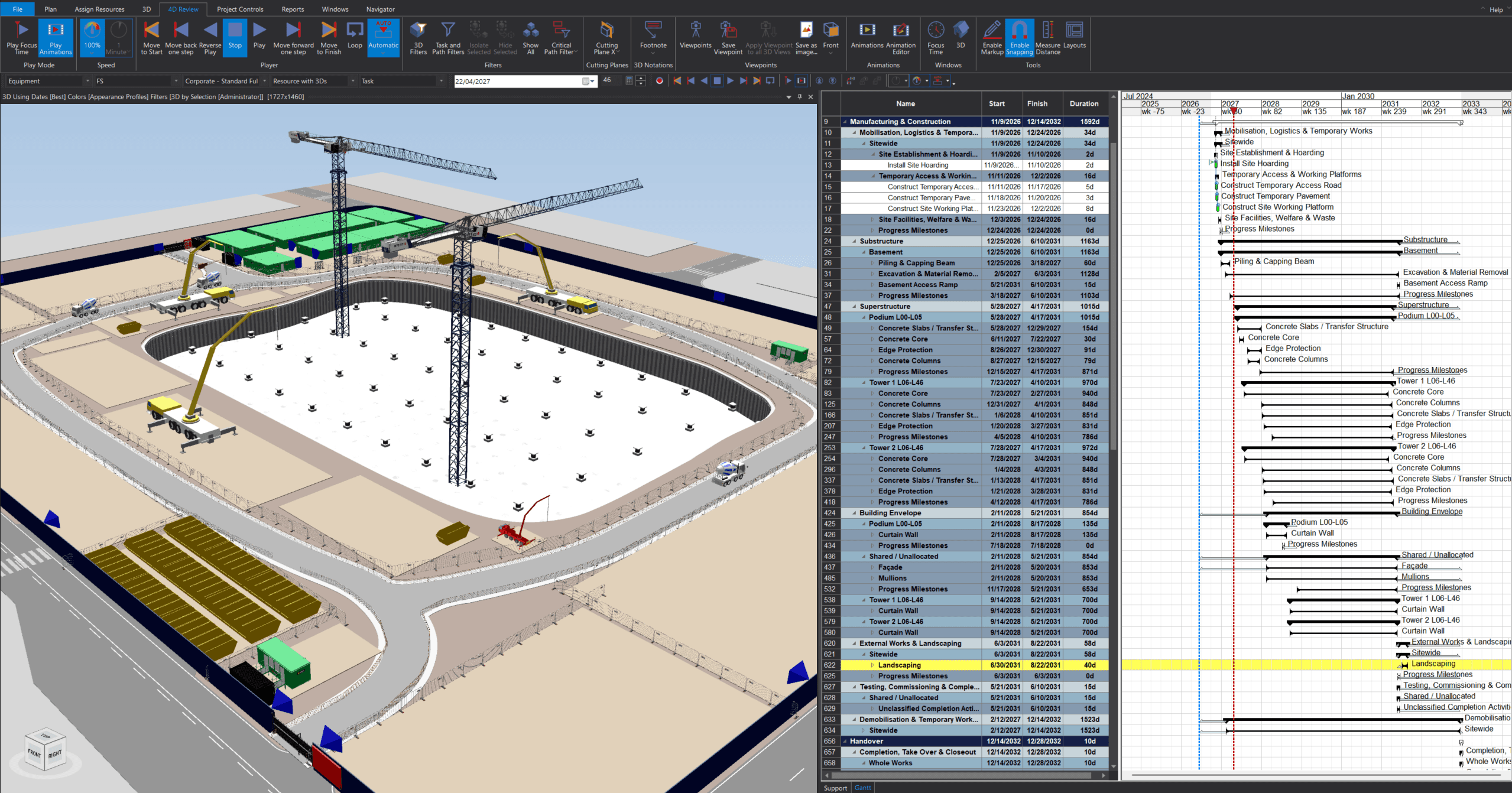Start Reverse Play

coord(210,38)
